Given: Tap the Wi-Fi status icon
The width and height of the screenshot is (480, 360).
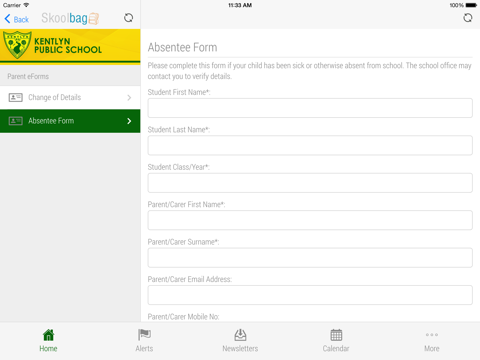Looking at the screenshot, I should 26,5.
